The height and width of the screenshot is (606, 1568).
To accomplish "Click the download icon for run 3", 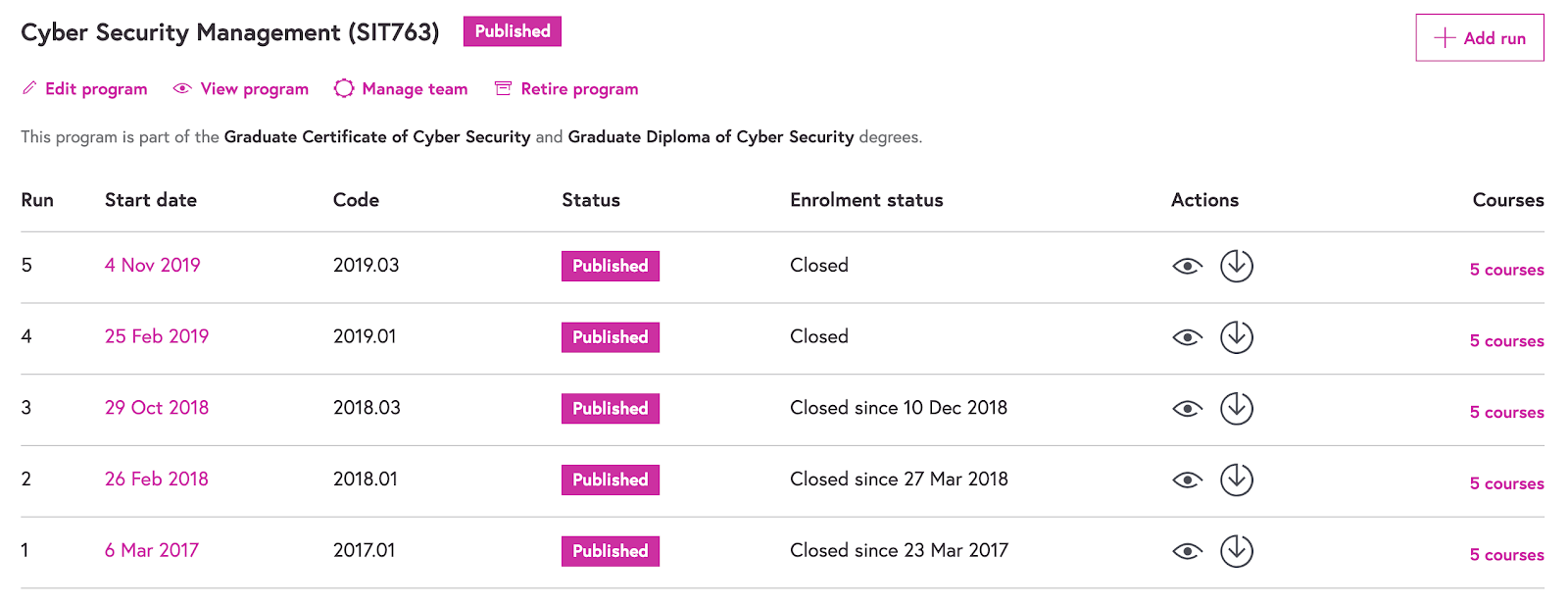I will pos(1237,409).
